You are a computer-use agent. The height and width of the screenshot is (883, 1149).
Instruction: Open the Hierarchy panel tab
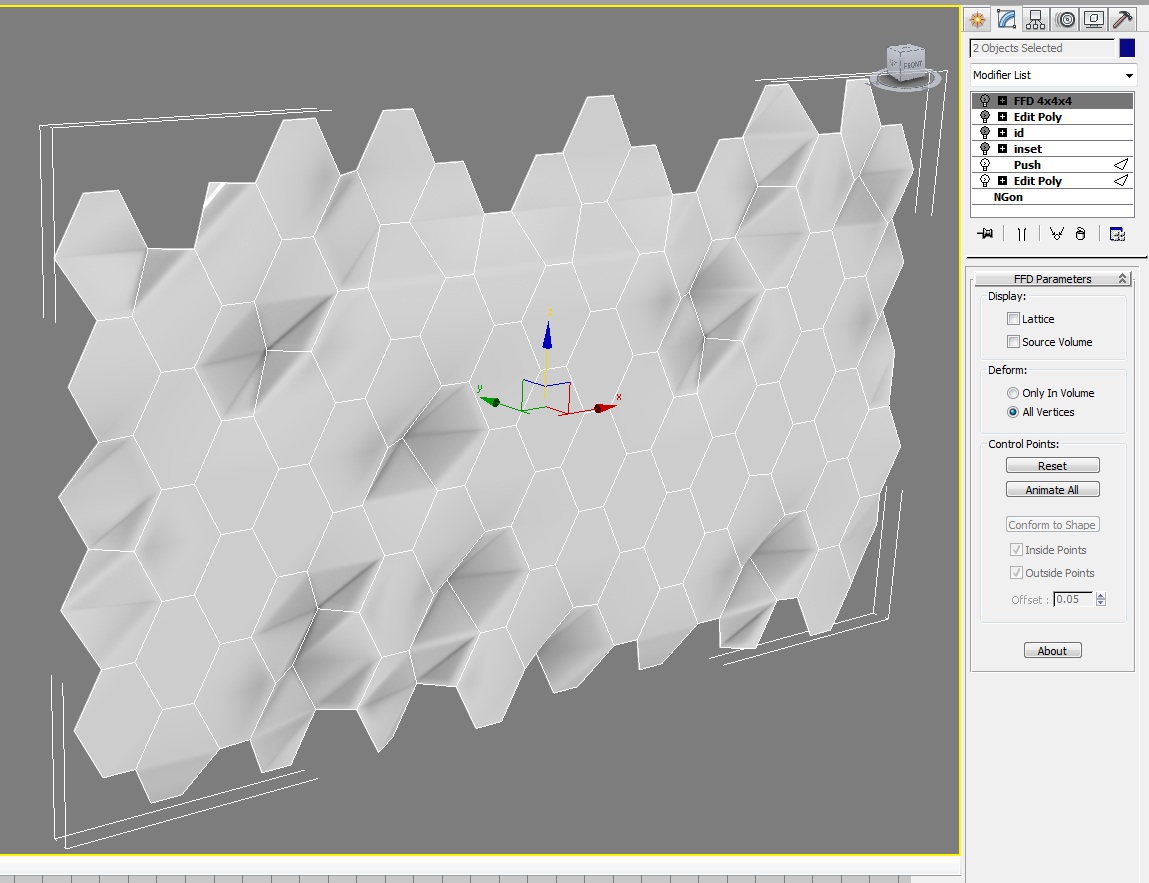point(1035,20)
